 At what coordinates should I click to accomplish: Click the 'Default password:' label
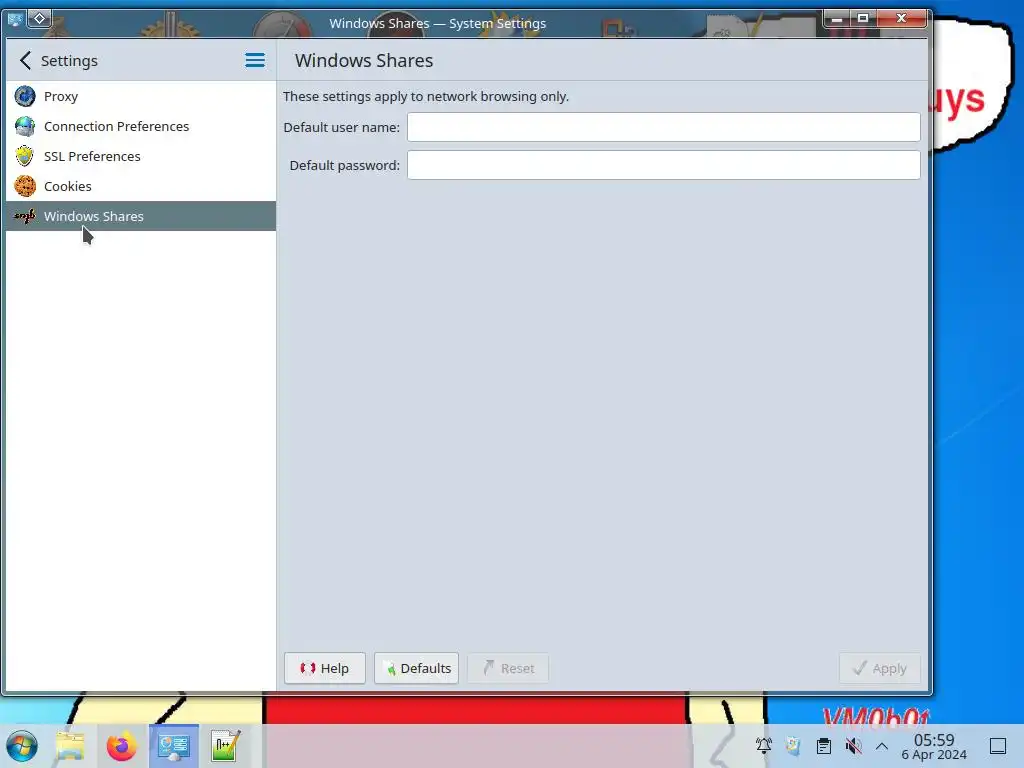(x=345, y=165)
